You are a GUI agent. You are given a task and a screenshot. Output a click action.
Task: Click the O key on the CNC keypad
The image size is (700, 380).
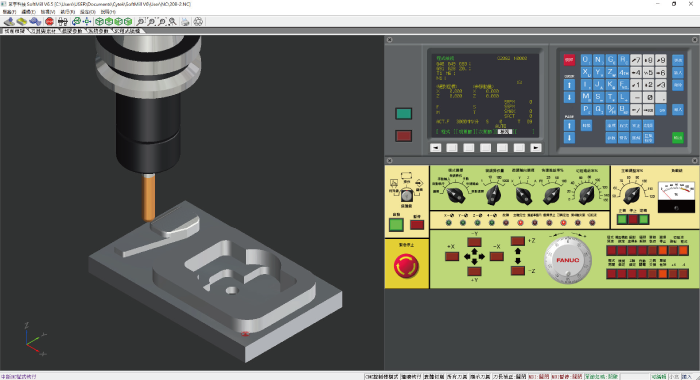[x=586, y=60]
